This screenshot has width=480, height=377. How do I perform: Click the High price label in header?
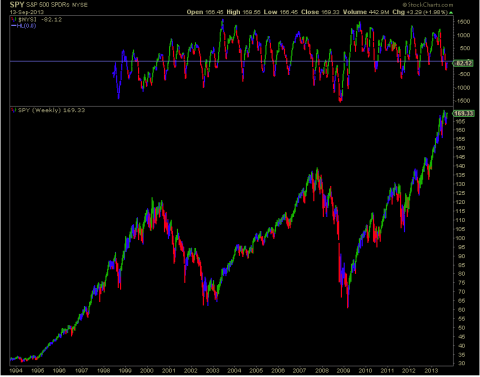[233, 12]
